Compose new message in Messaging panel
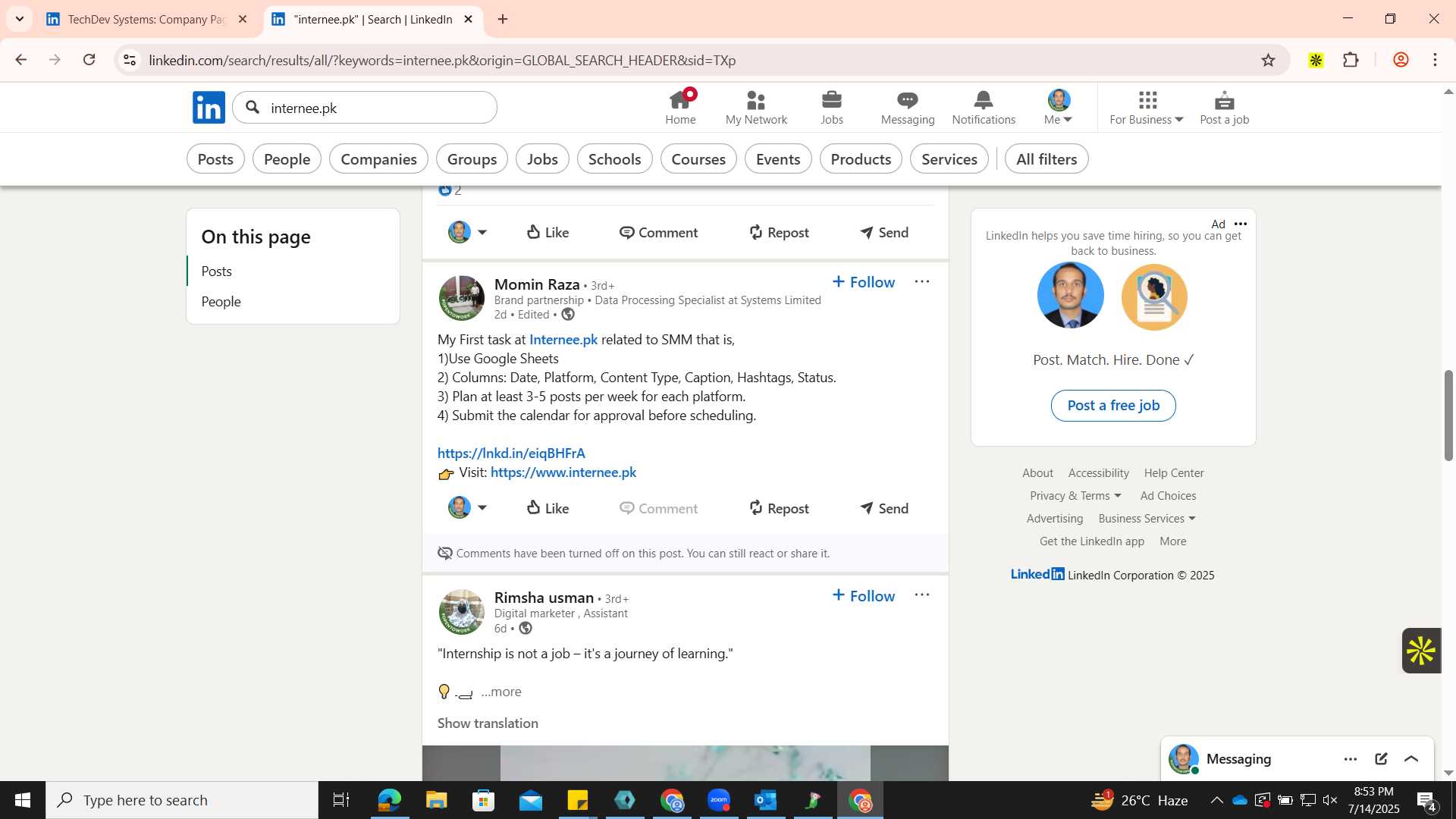Viewport: 1456px width, 819px height. coord(1381,759)
